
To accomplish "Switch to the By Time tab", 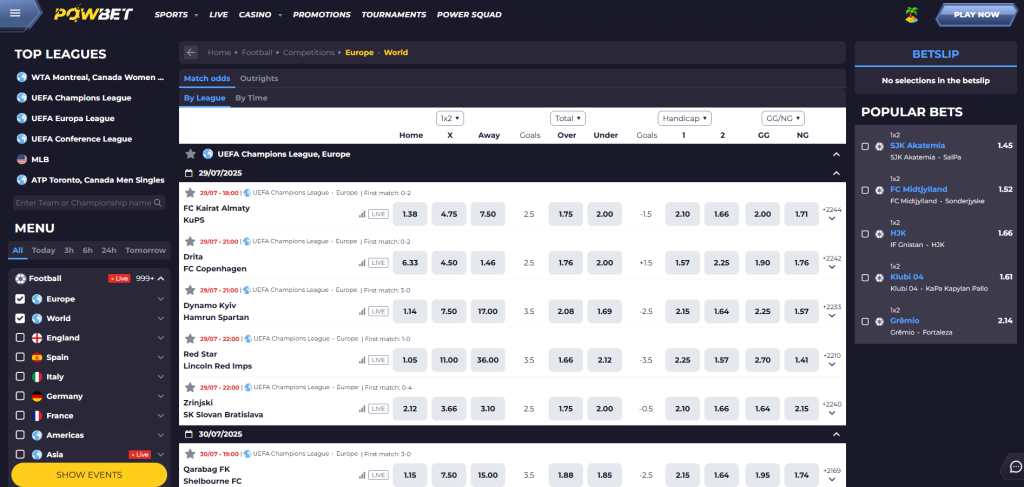I will [251, 98].
